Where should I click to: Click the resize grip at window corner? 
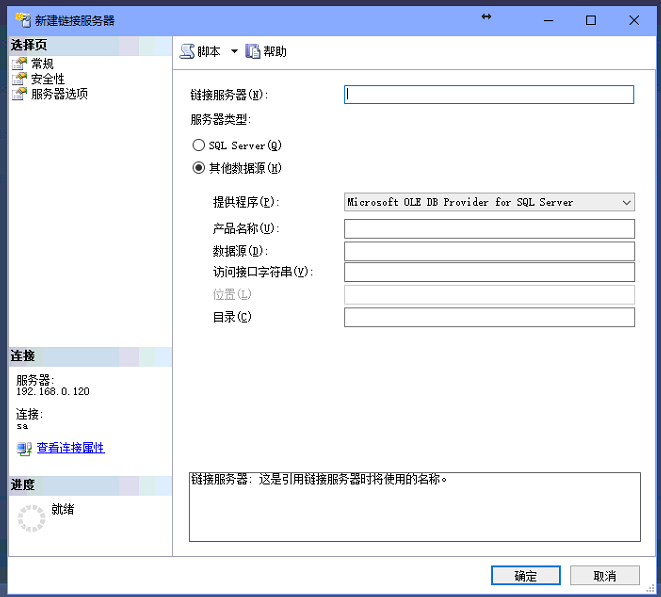pos(650,588)
